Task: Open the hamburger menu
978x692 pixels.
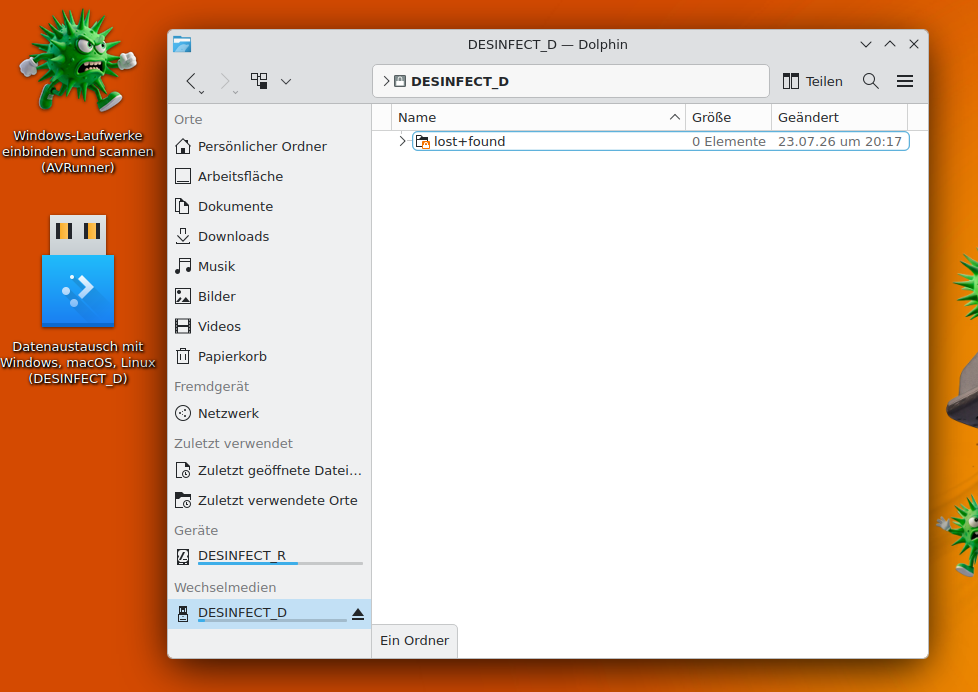Action: coord(904,81)
